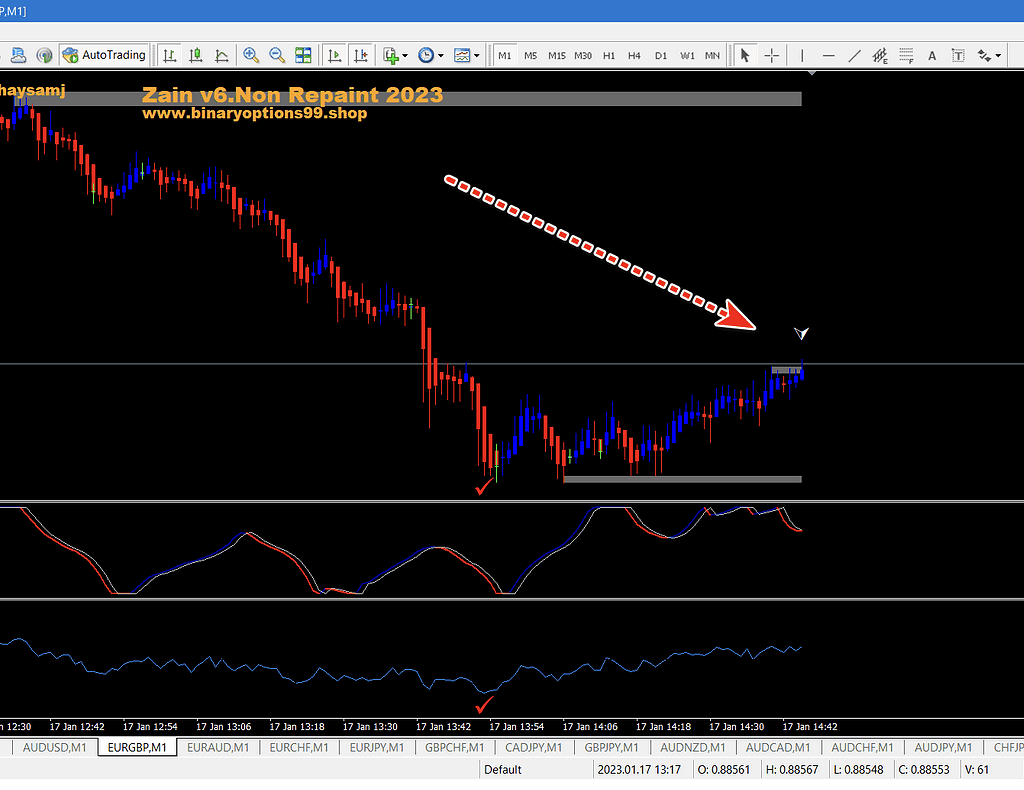The height and width of the screenshot is (790, 1024).
Task: Select the Fibonacci retracement tool
Action: coord(906,55)
